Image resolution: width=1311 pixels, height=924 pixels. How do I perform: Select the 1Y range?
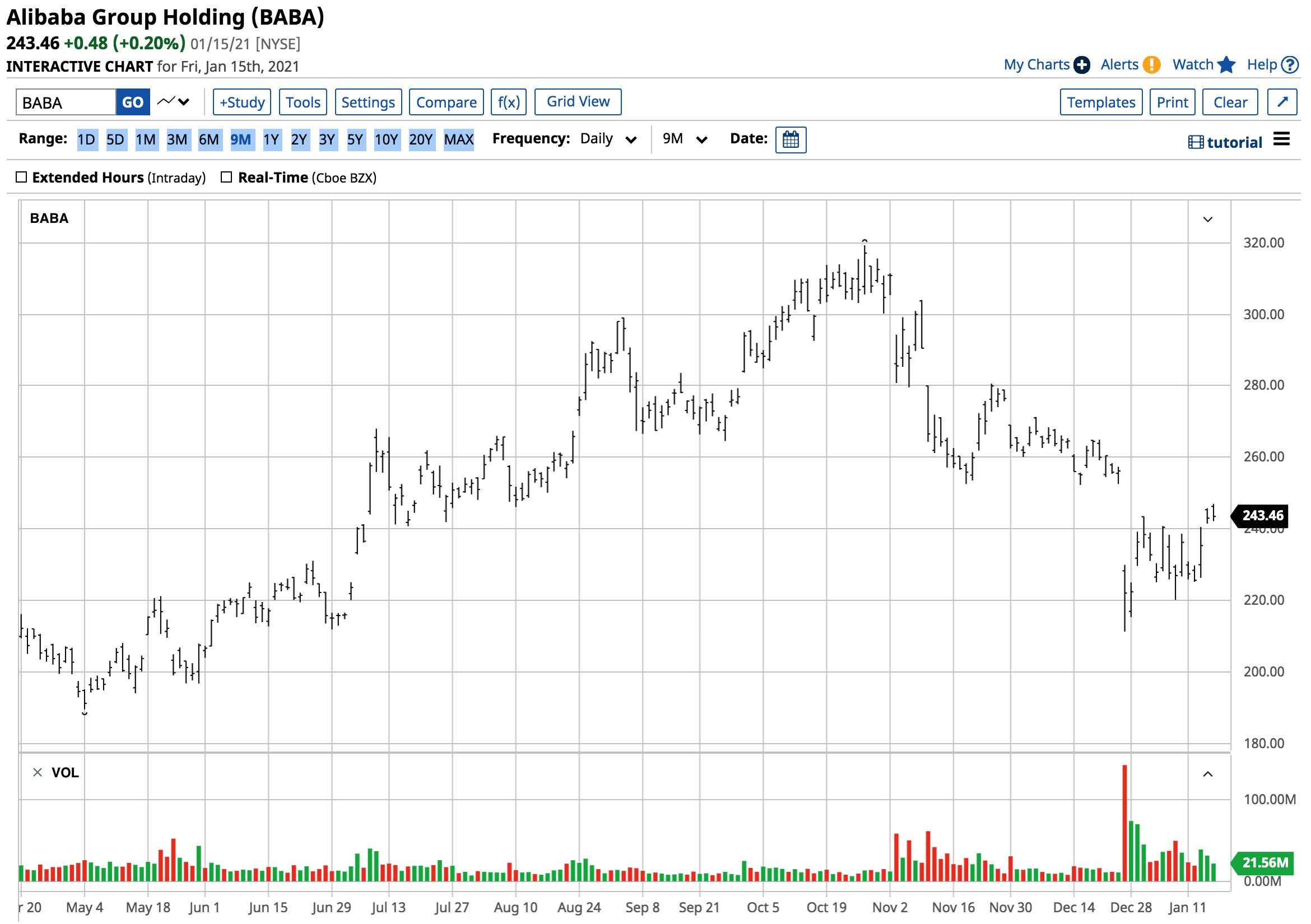tap(272, 140)
